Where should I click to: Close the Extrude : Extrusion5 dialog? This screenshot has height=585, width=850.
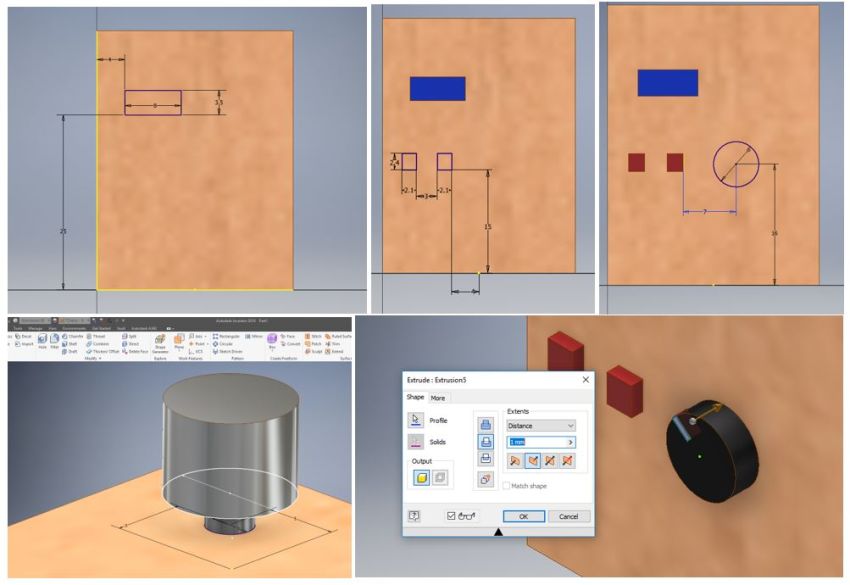tap(585, 380)
